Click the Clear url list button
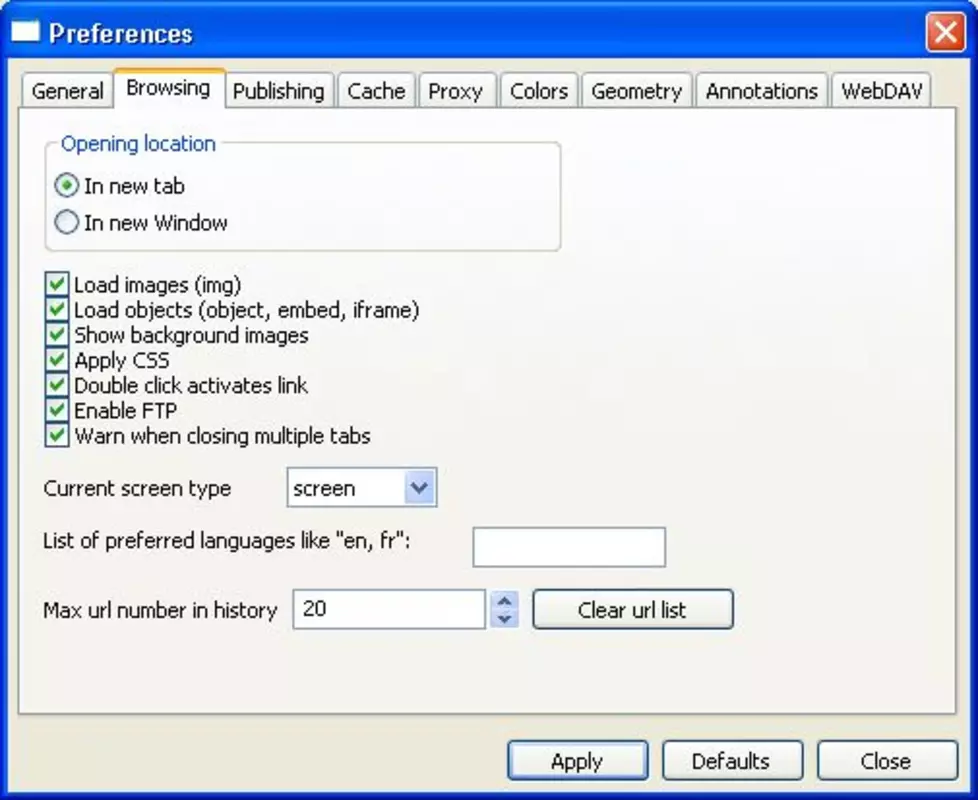978x800 pixels. pyautogui.click(x=632, y=609)
